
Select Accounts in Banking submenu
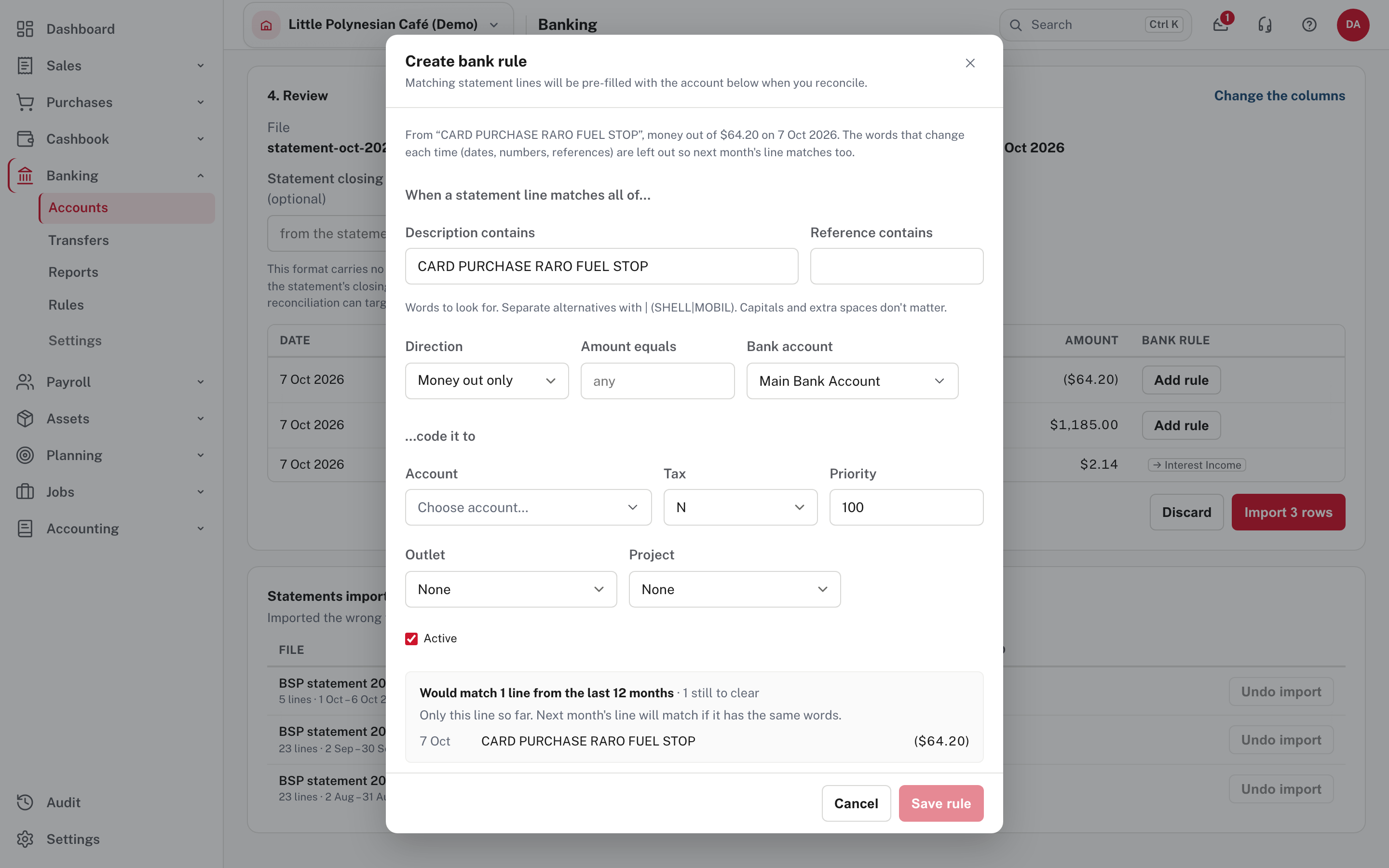tap(127, 208)
